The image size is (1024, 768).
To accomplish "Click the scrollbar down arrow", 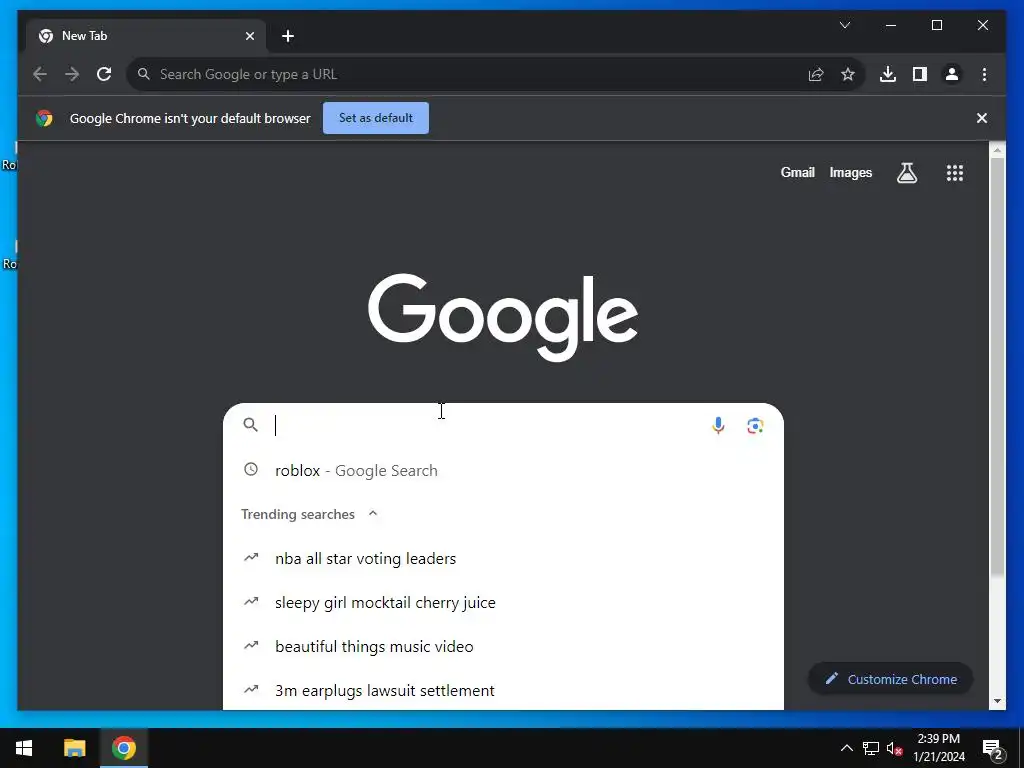I will click(997, 701).
